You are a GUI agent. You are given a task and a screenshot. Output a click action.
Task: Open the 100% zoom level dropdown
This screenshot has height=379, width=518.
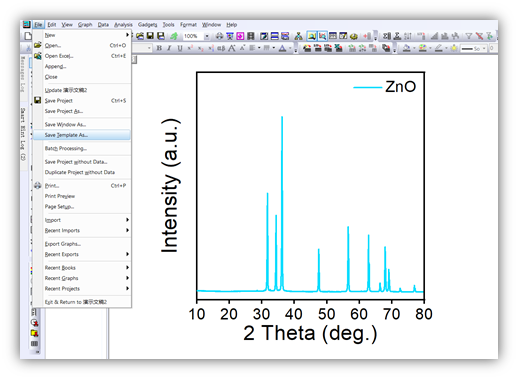click(x=207, y=36)
